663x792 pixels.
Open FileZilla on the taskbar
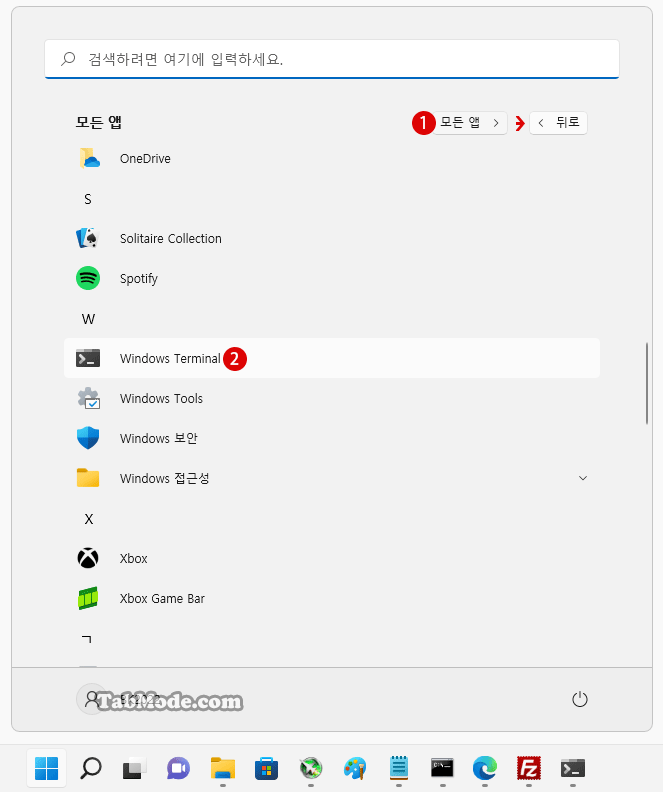529,768
